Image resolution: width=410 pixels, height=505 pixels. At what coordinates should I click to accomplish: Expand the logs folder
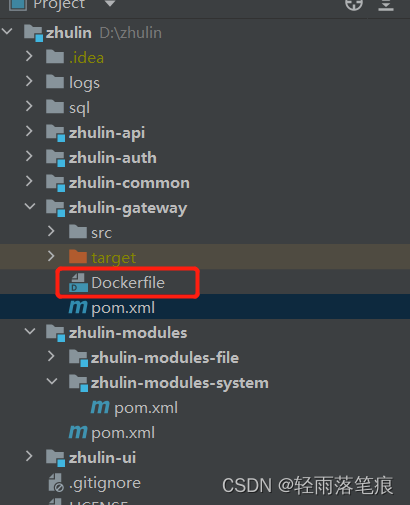click(29, 81)
